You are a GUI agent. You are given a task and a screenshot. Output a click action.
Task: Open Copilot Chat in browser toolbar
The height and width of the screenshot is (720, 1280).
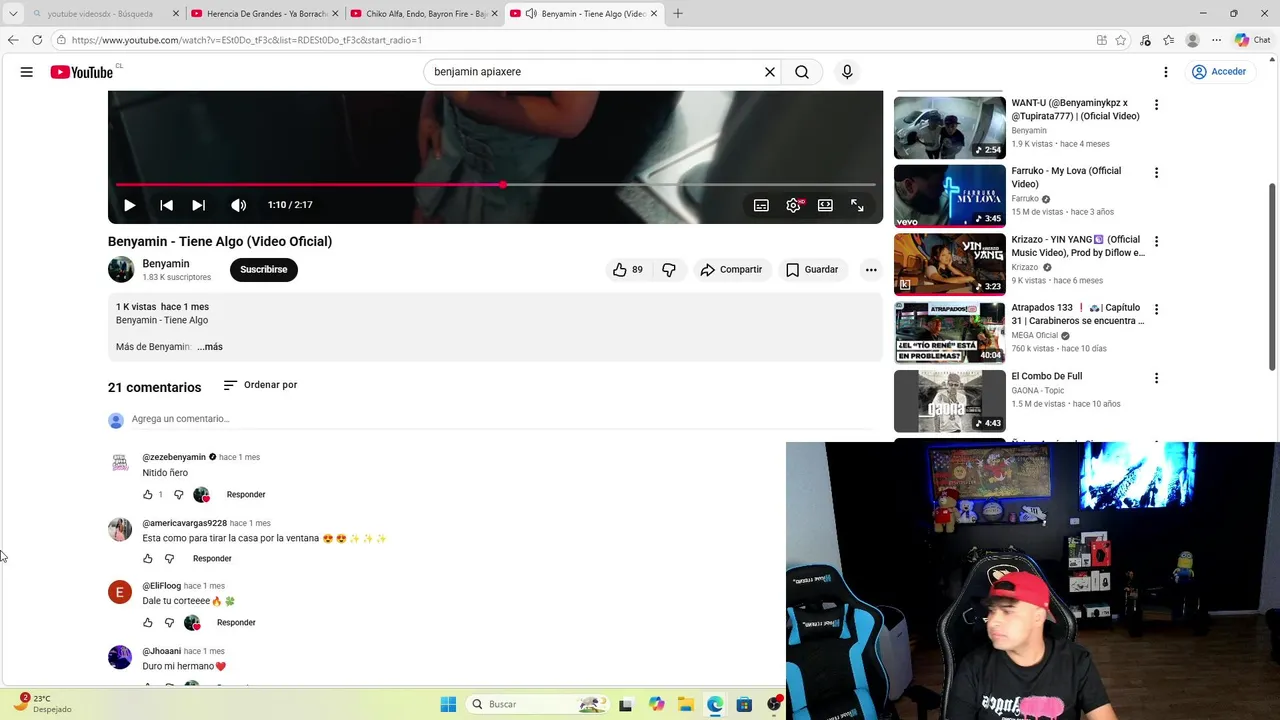pyautogui.click(x=1252, y=40)
